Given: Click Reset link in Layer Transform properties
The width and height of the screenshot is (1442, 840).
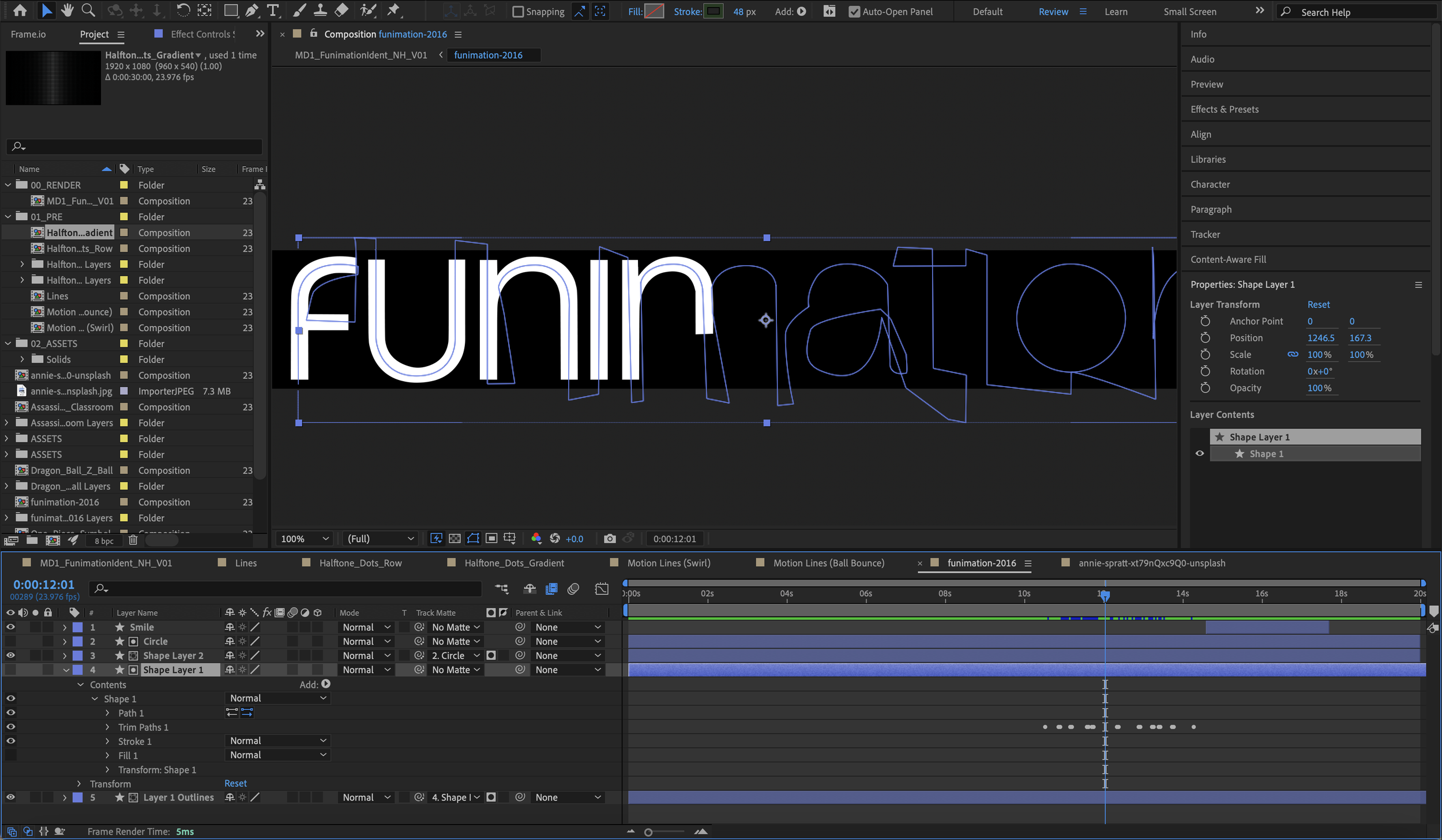Looking at the screenshot, I should pos(1318,304).
